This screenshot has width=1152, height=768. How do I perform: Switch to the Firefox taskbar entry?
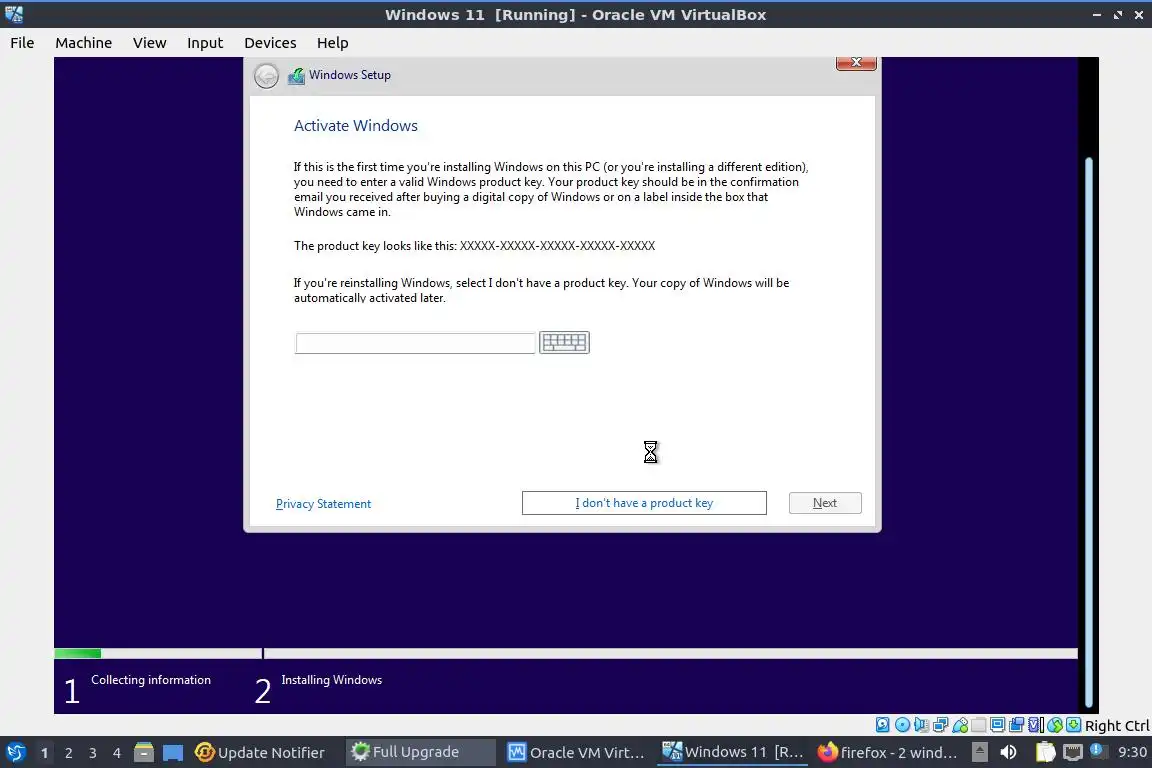click(x=887, y=753)
